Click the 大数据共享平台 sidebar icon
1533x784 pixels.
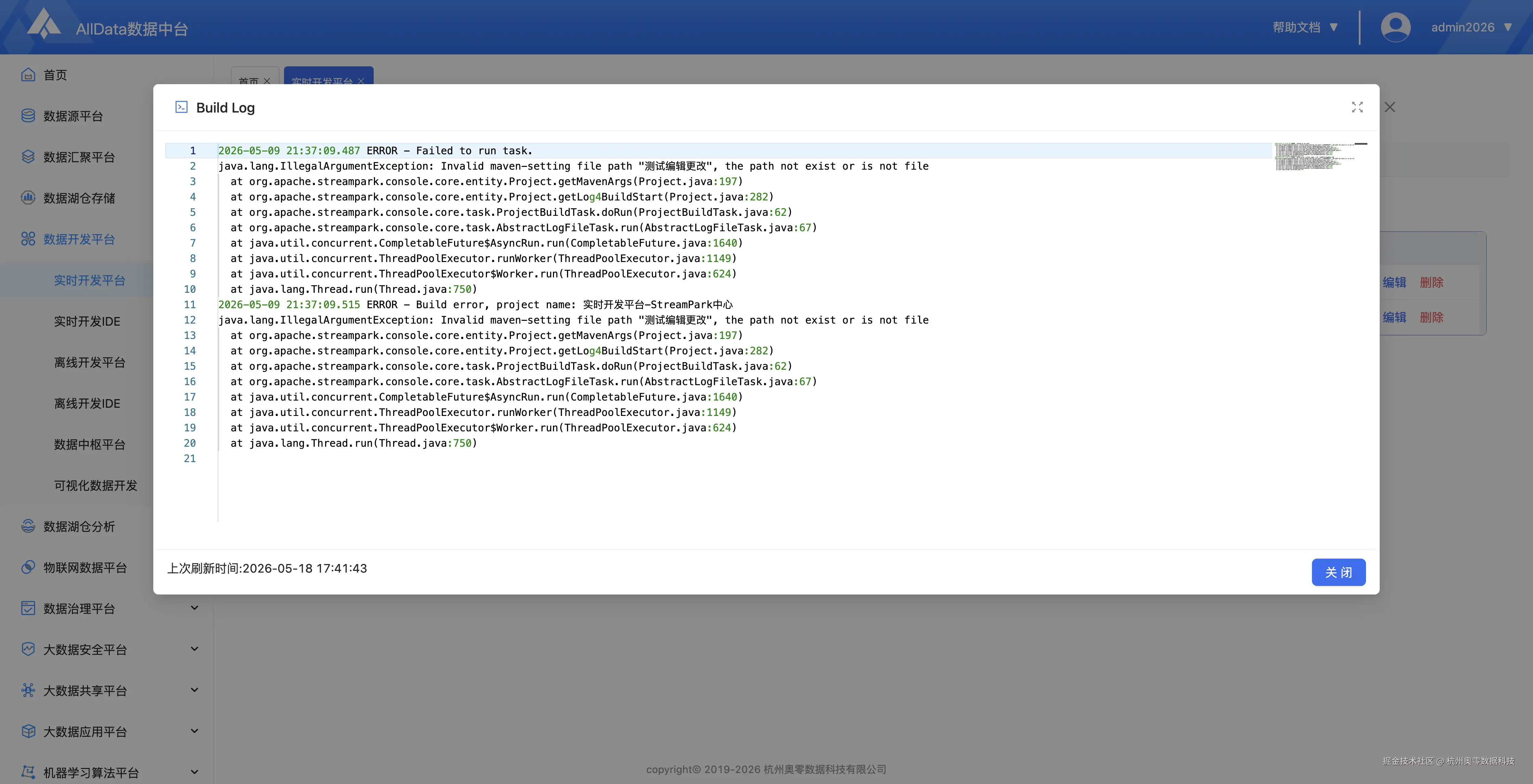point(28,690)
